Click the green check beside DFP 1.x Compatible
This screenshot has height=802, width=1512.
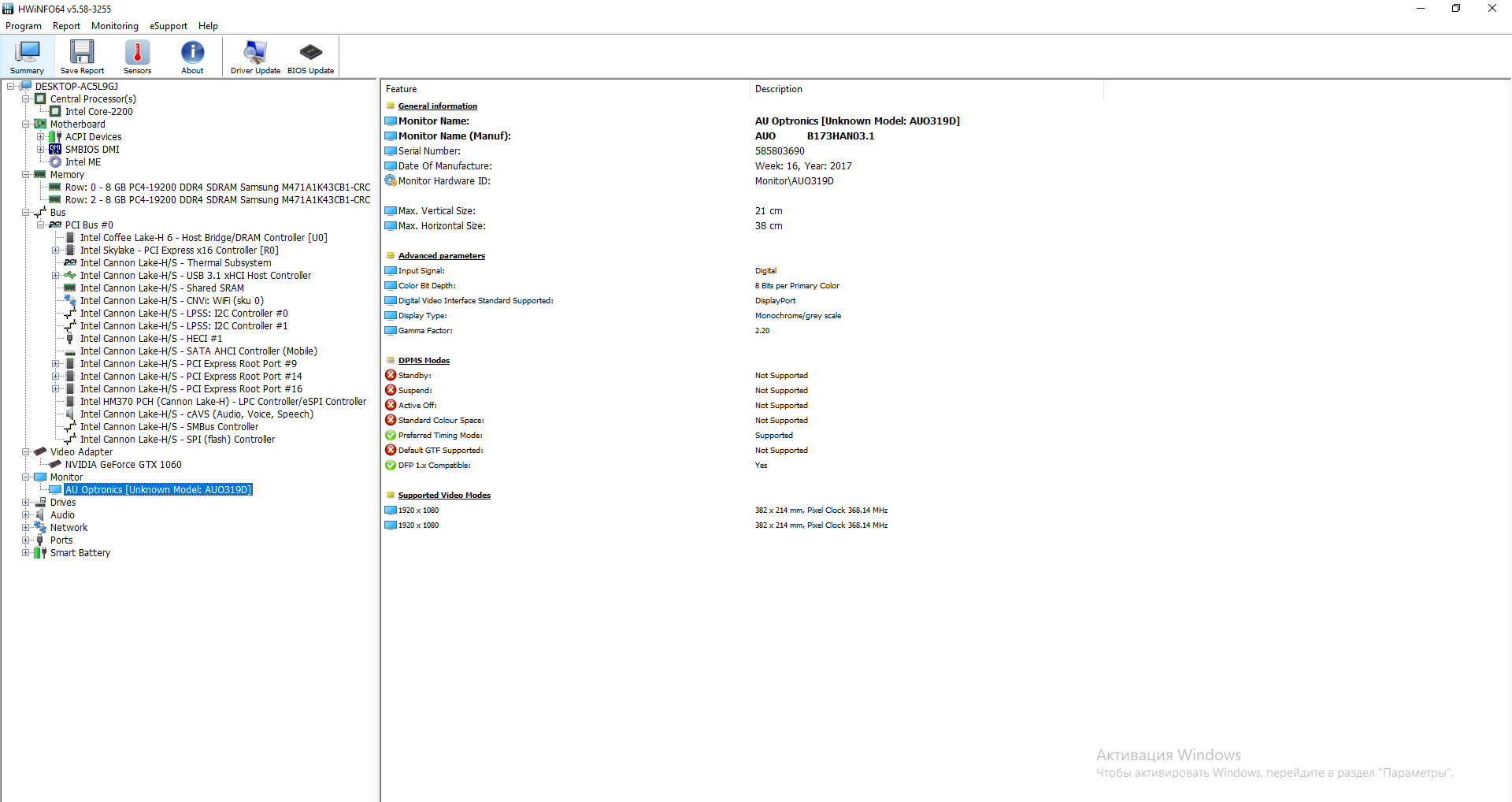pyautogui.click(x=391, y=465)
